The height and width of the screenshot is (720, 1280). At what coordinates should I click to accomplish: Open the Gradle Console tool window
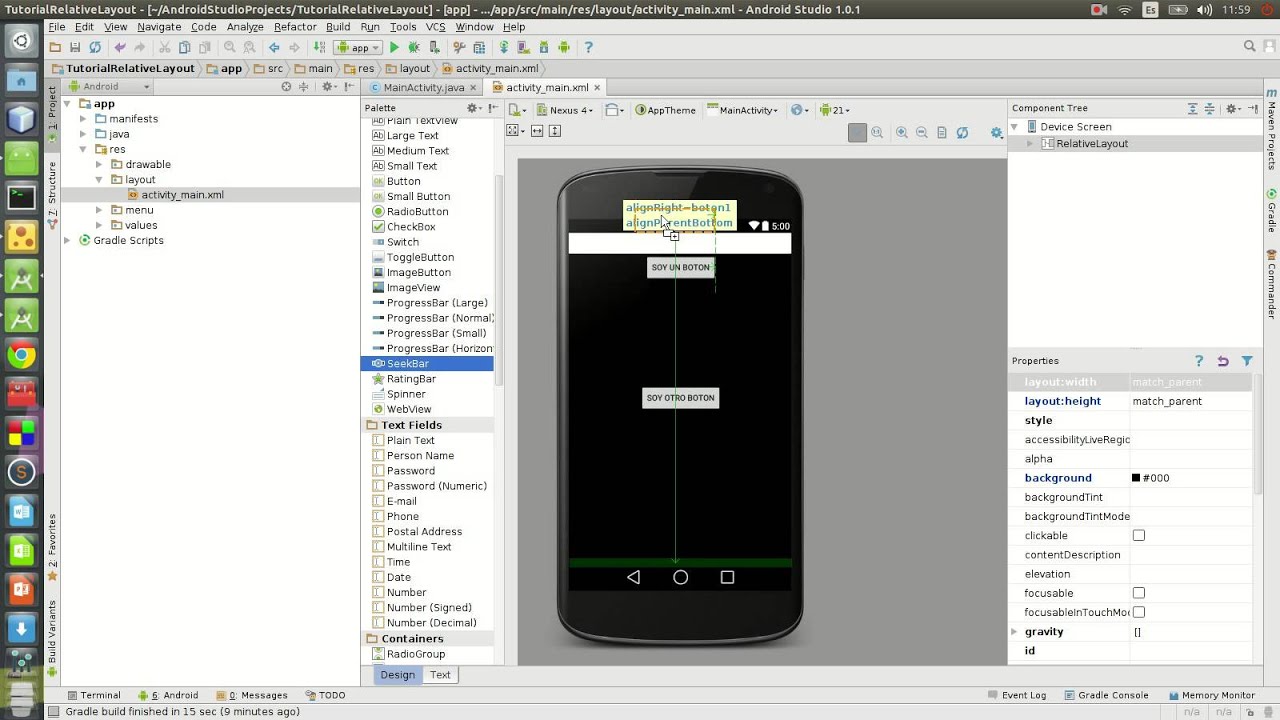(x=1106, y=695)
